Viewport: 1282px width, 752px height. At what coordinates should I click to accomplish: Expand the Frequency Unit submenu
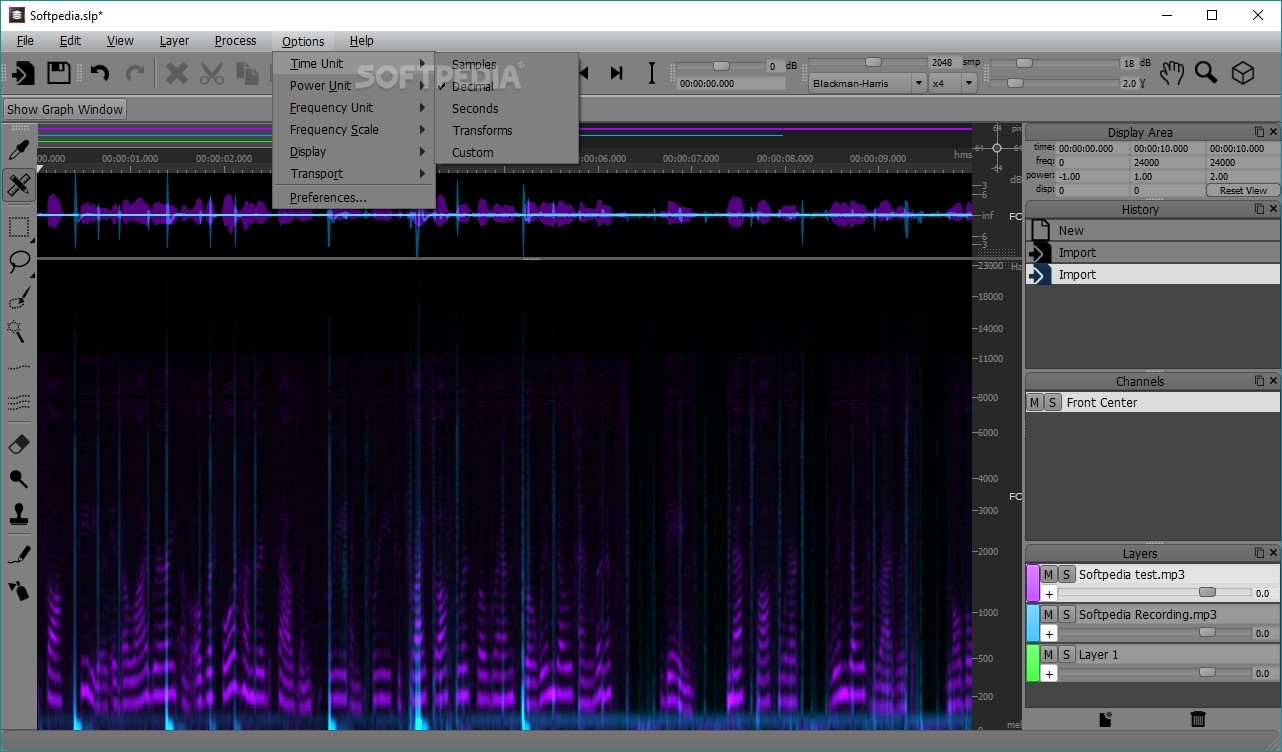(354, 108)
